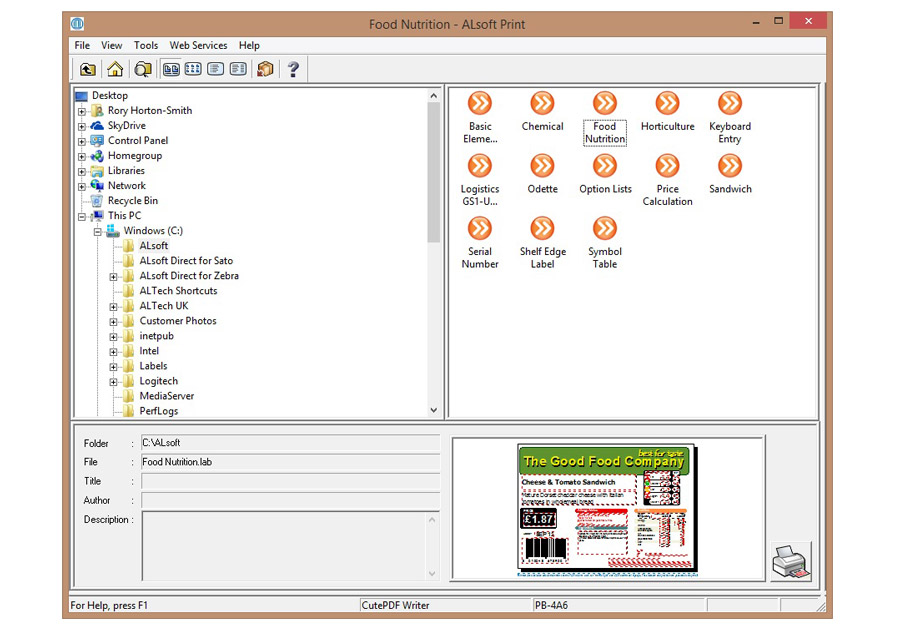The width and height of the screenshot is (900, 631).
Task: Click the Title input field
Action: pyautogui.click(x=290, y=481)
